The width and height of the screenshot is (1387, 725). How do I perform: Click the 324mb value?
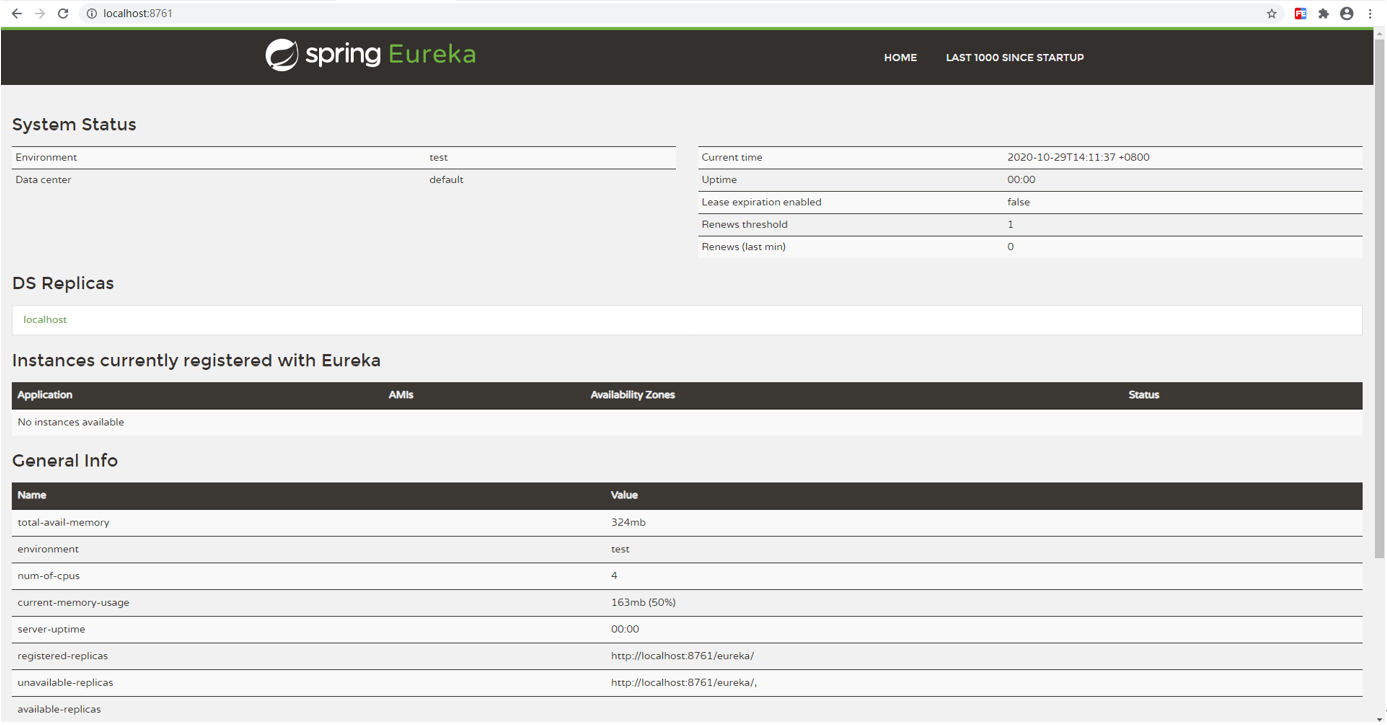point(628,523)
